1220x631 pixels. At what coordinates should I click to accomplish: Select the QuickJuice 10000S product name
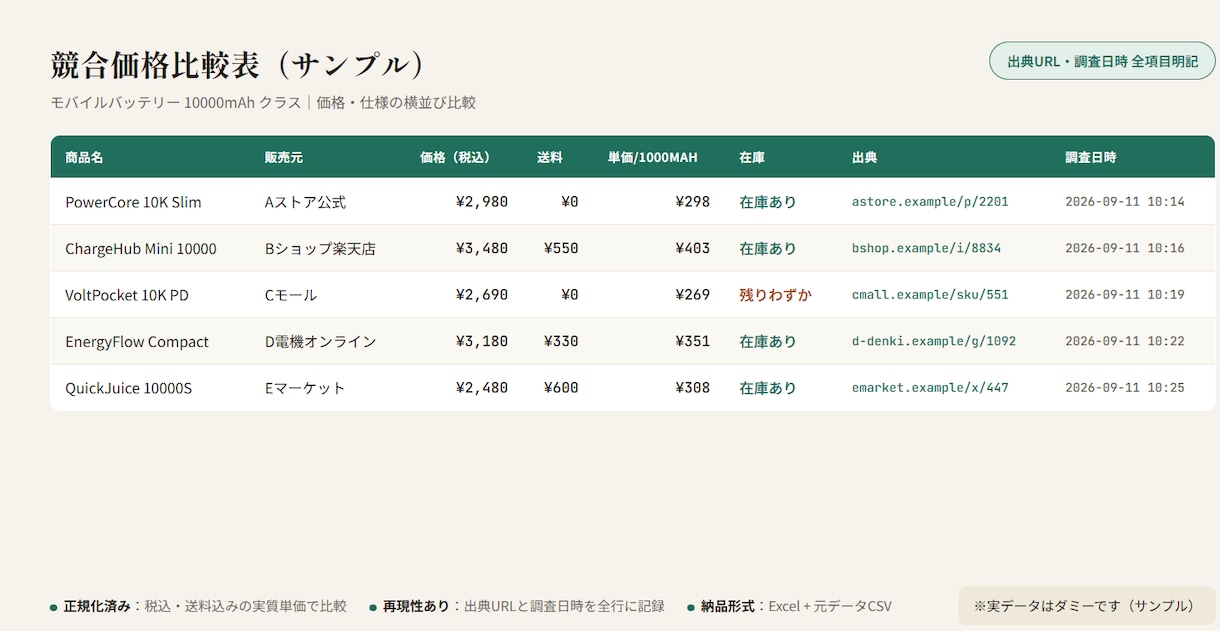click(128, 388)
